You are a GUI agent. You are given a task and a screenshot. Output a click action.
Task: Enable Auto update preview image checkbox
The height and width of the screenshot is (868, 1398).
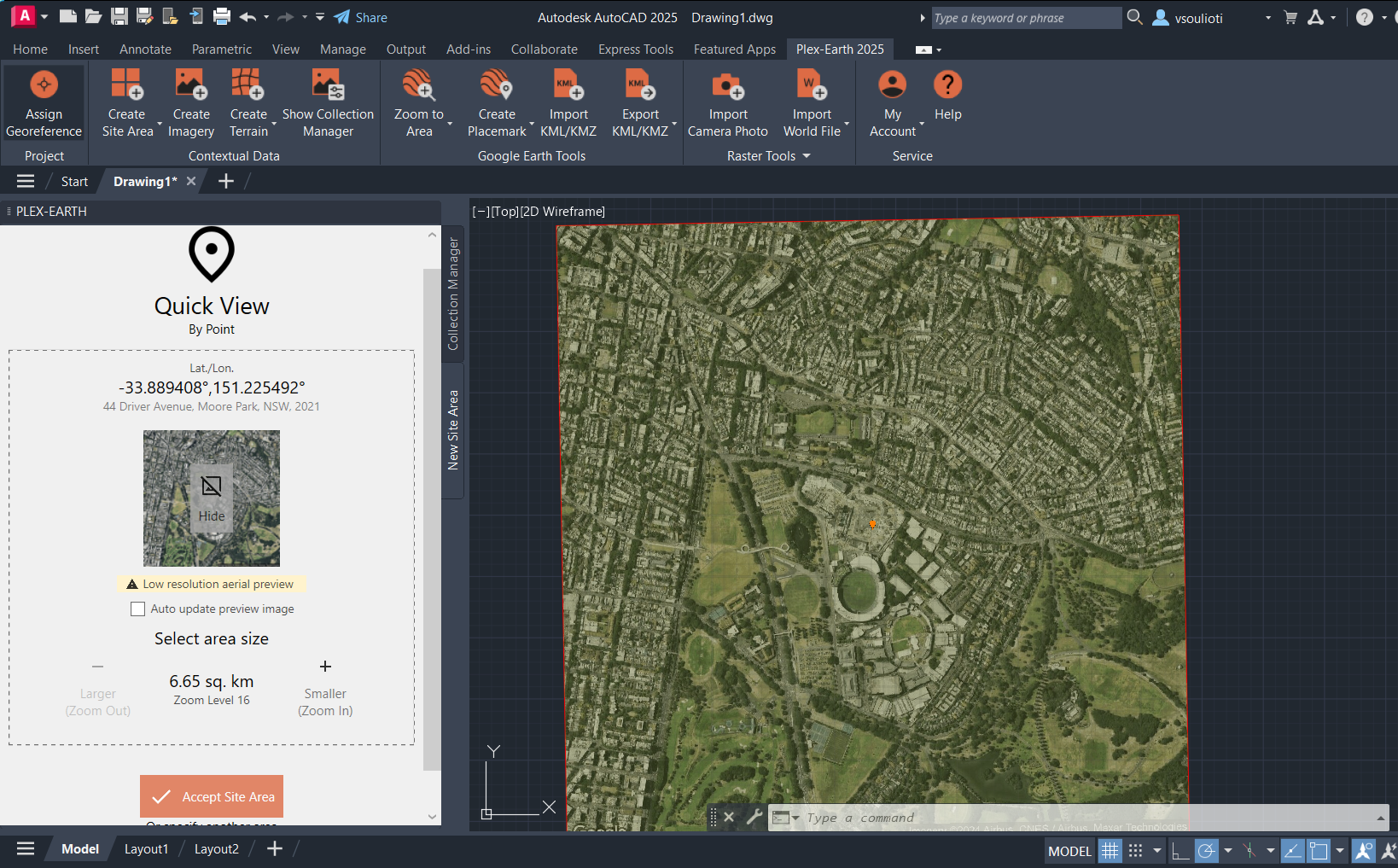137,609
